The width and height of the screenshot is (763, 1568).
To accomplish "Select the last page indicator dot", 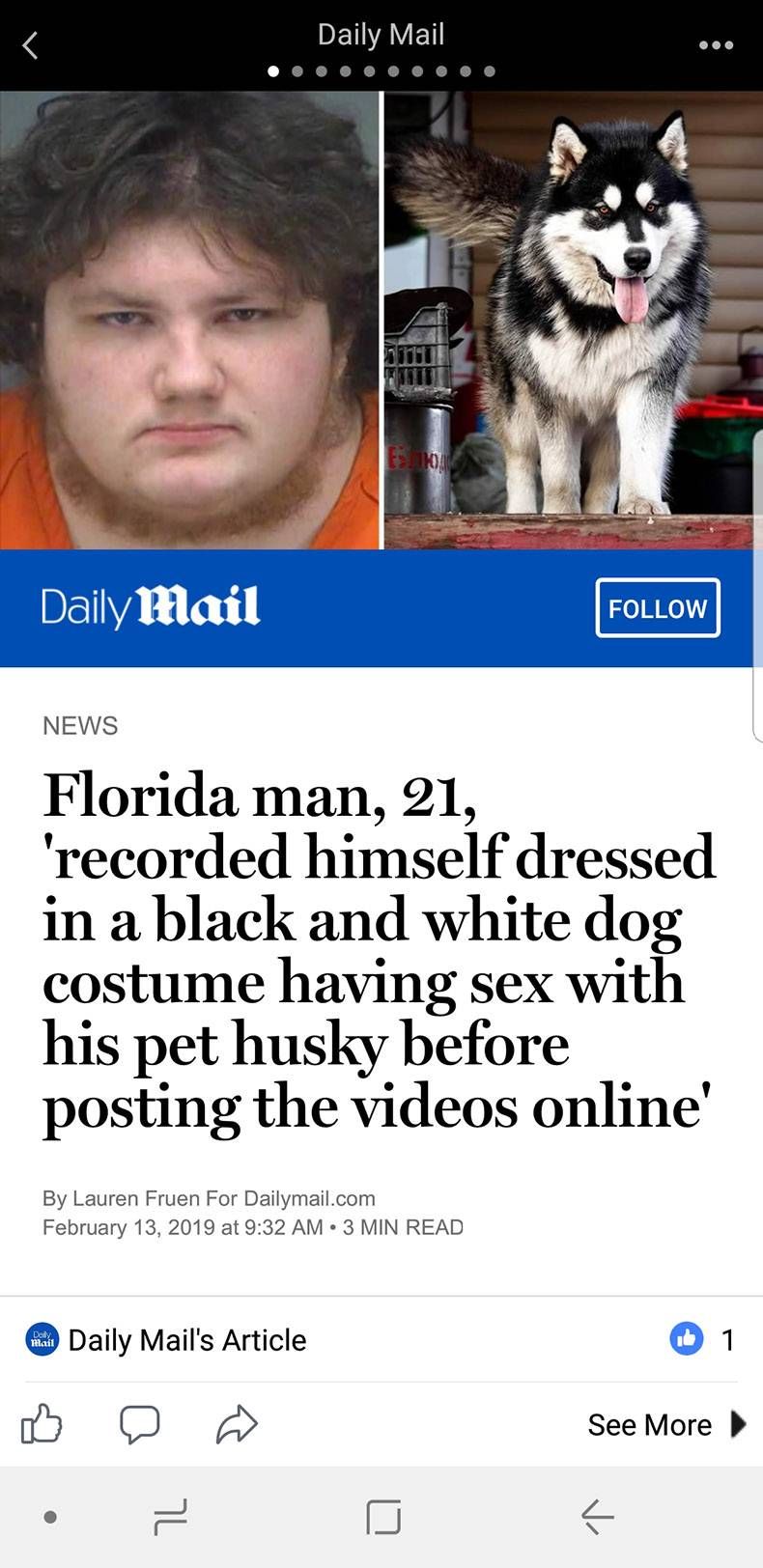I will (490, 71).
